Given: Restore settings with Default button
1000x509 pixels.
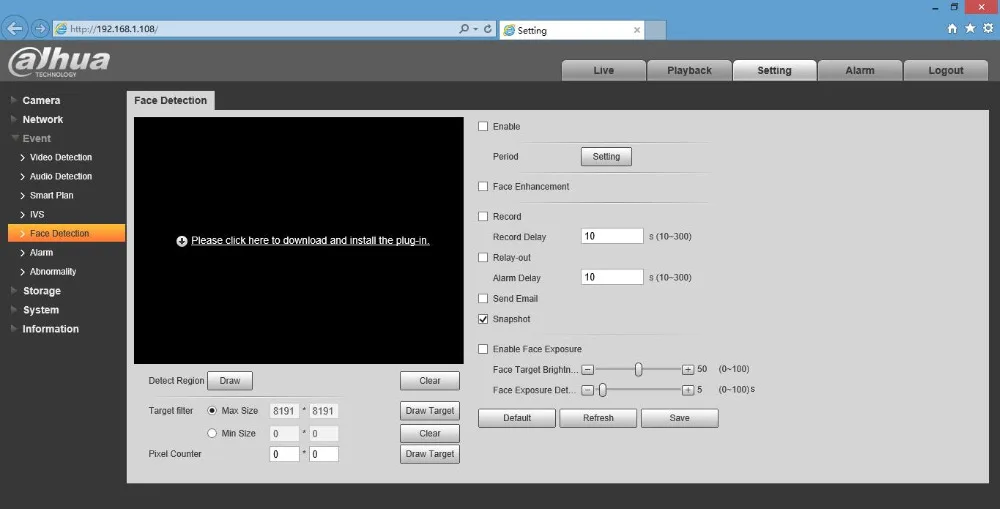Looking at the screenshot, I should pyautogui.click(x=517, y=418).
